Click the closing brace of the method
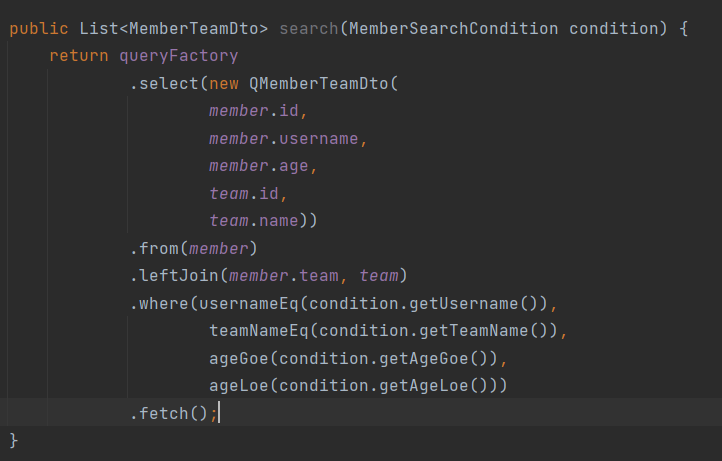 pyautogui.click(x=14, y=440)
